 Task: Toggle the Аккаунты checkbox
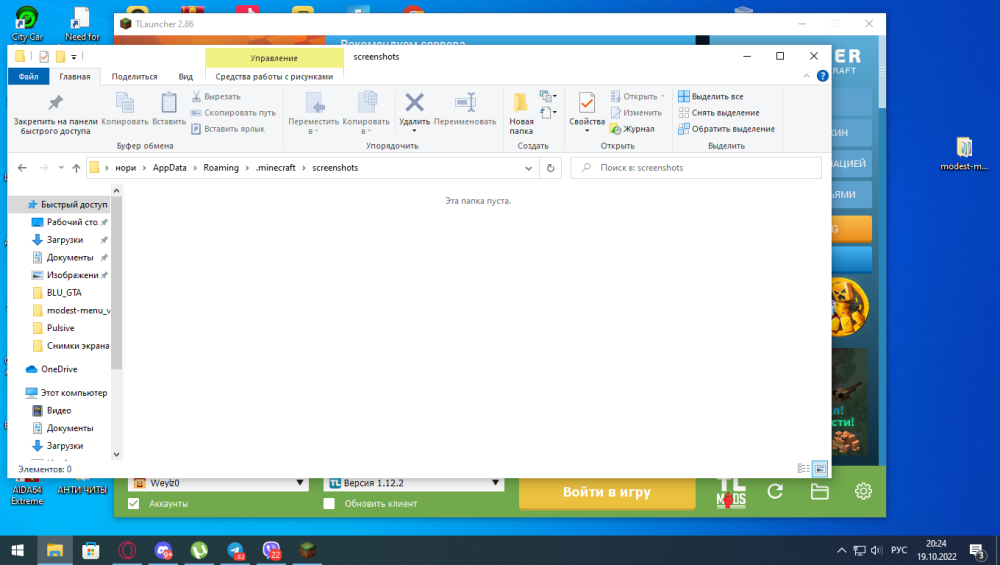point(133,504)
